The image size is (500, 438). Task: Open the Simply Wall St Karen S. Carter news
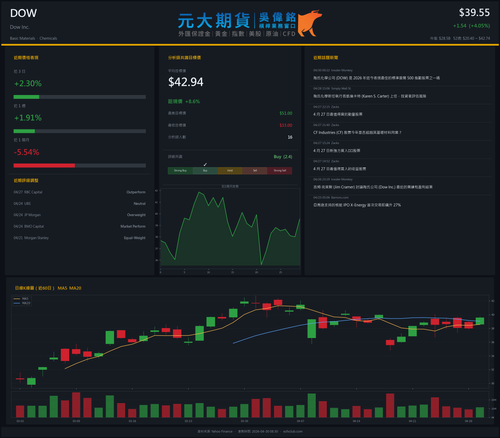click(x=369, y=96)
